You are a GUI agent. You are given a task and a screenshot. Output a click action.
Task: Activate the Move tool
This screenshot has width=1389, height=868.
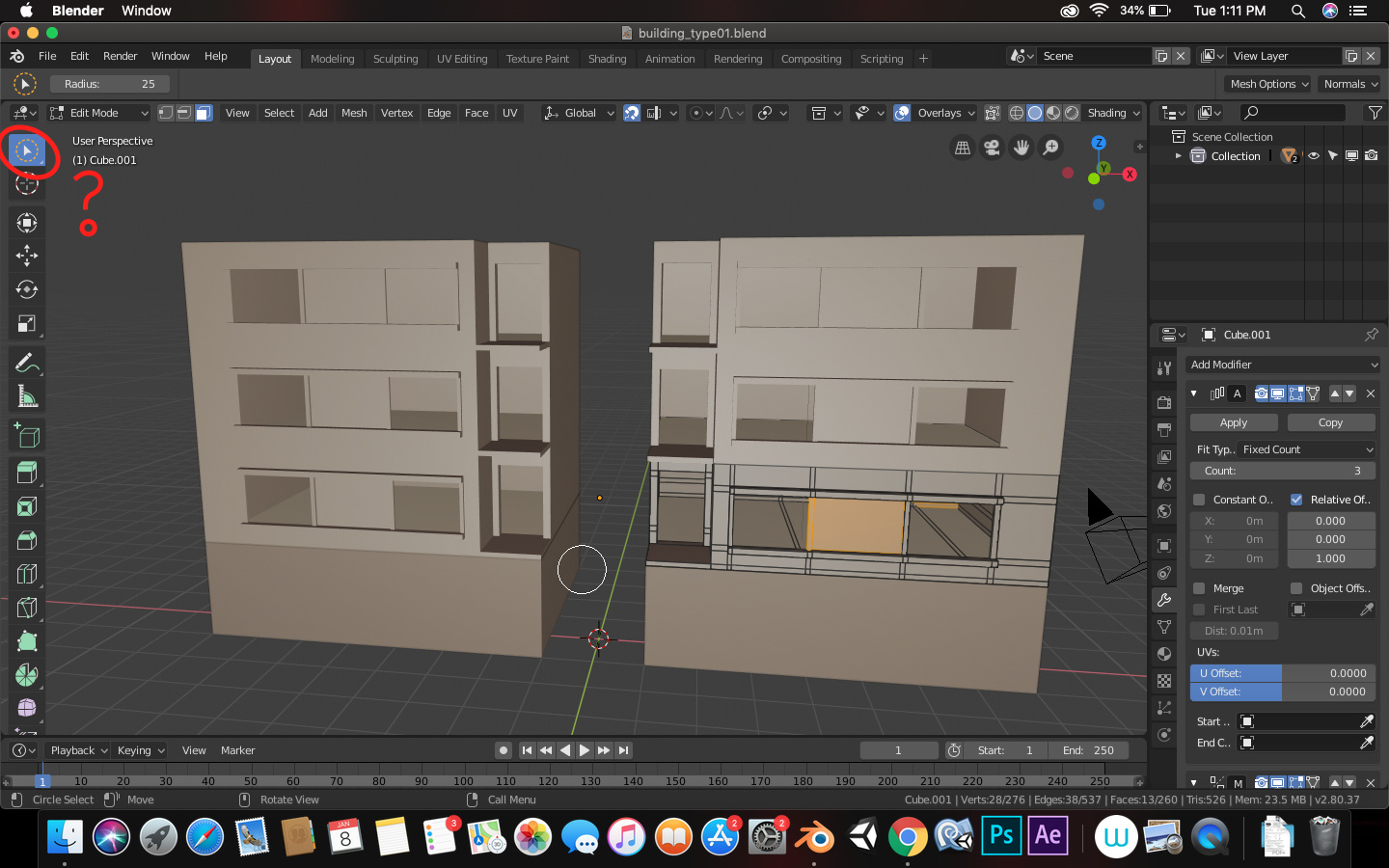[26, 256]
